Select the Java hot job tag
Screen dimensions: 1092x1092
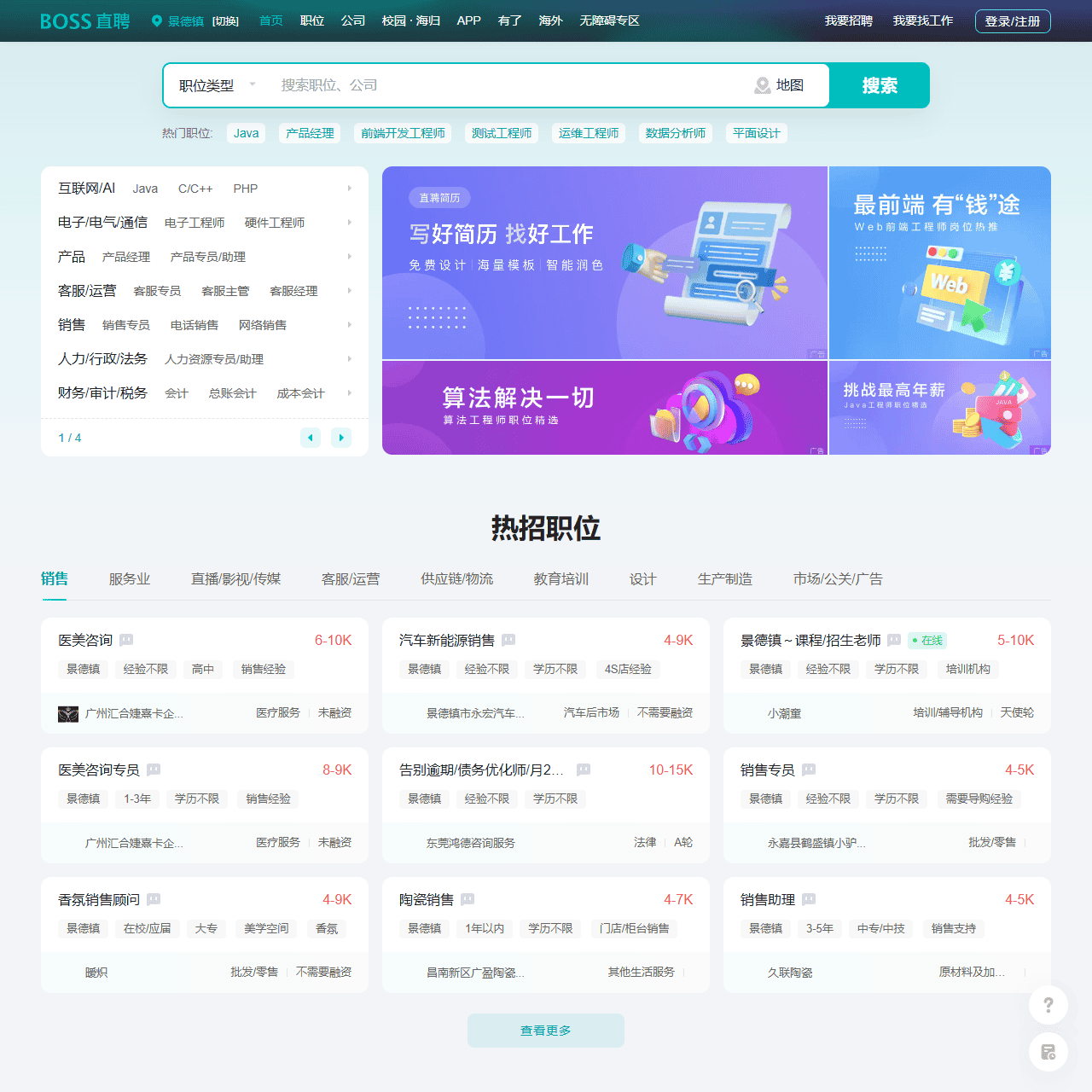pyautogui.click(x=246, y=133)
